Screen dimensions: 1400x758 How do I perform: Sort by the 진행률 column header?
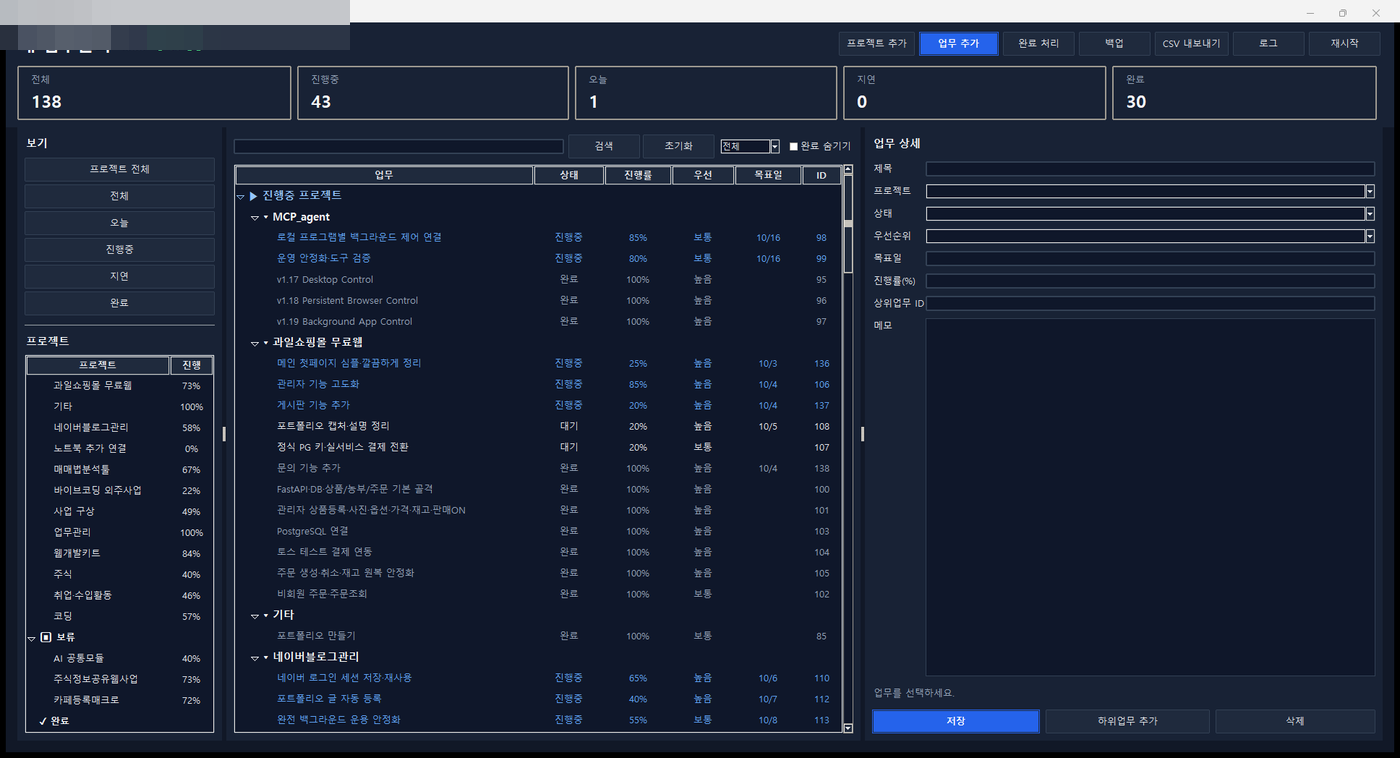pos(637,175)
